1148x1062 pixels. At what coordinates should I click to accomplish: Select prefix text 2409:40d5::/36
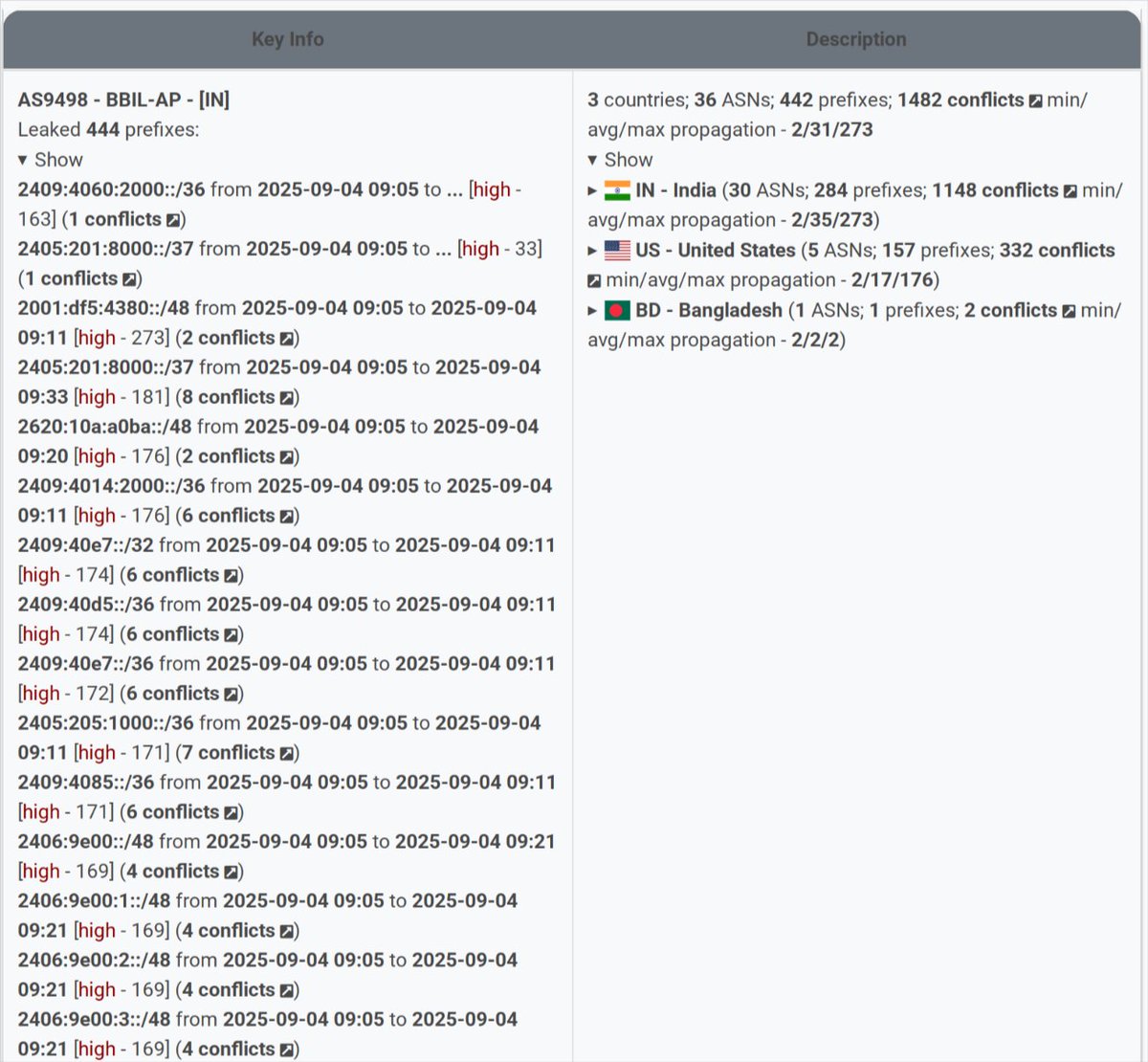click(86, 605)
